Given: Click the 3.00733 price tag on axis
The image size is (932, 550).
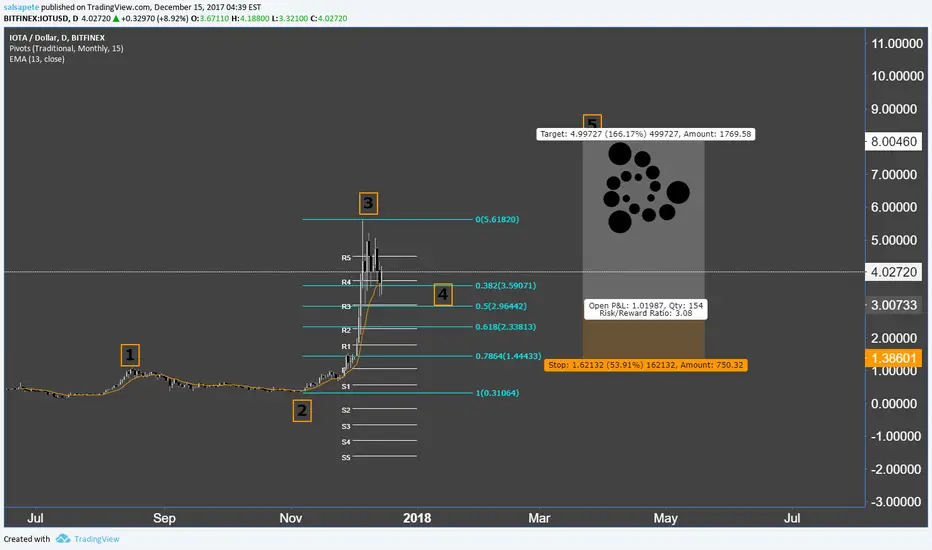Looking at the screenshot, I should click(894, 305).
